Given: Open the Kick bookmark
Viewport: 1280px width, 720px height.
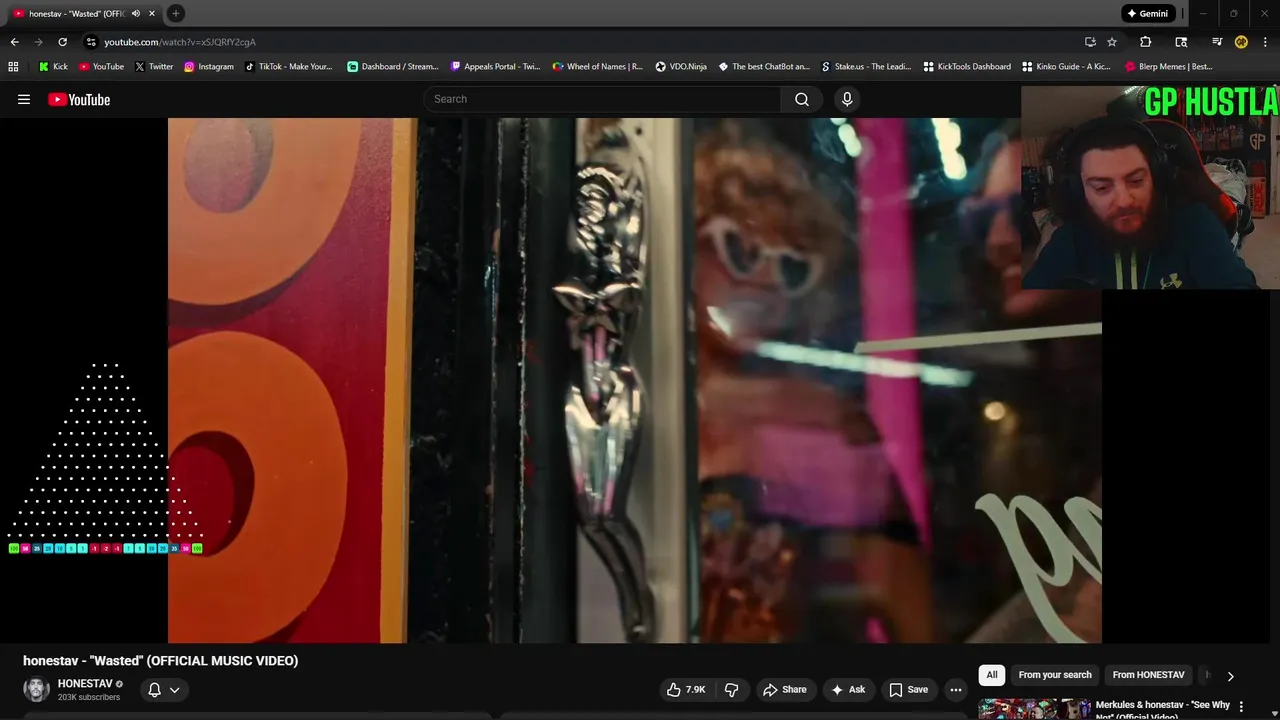Looking at the screenshot, I should 53,67.
